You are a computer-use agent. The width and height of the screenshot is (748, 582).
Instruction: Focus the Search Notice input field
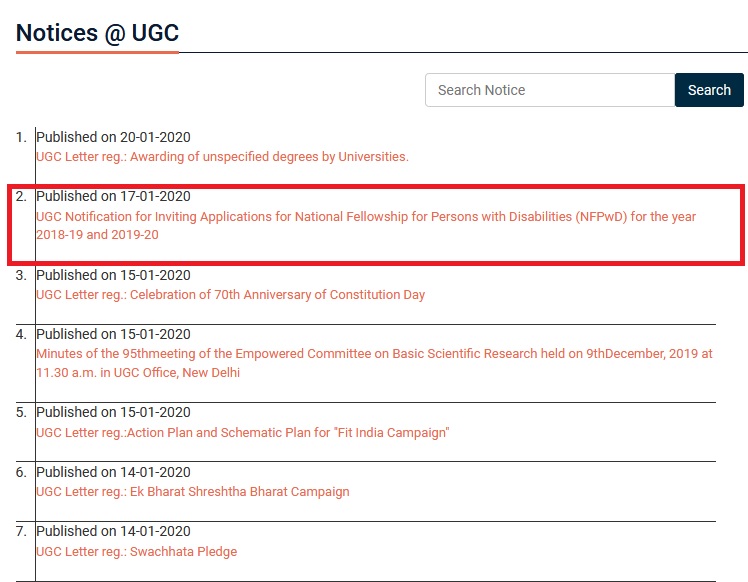550,90
